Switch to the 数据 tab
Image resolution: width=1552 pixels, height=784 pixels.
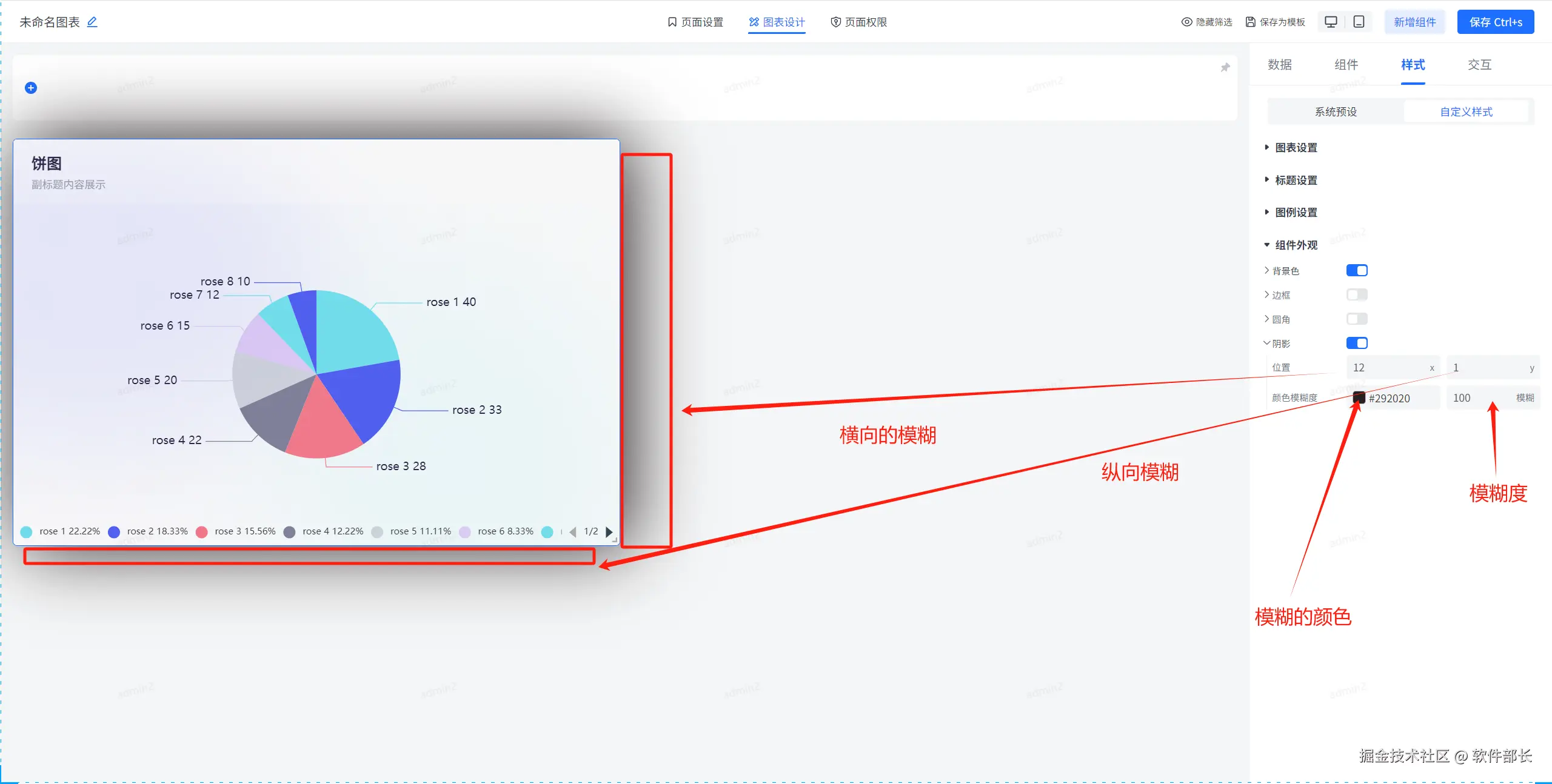(1280, 65)
